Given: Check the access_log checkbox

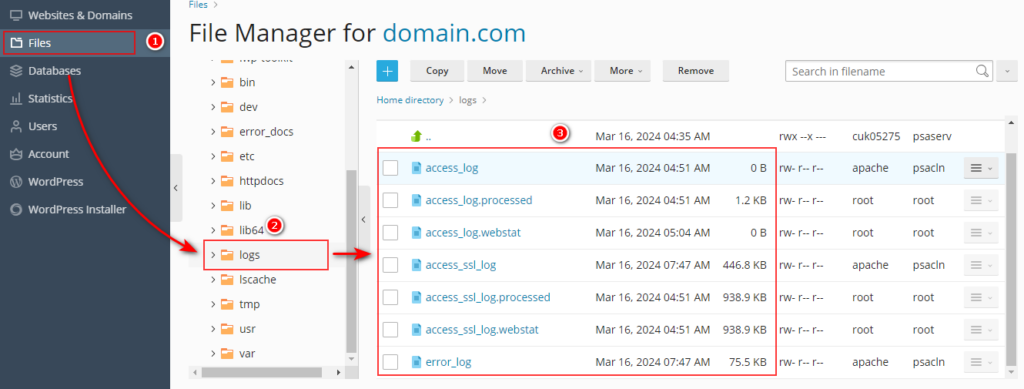Looking at the screenshot, I should point(391,168).
